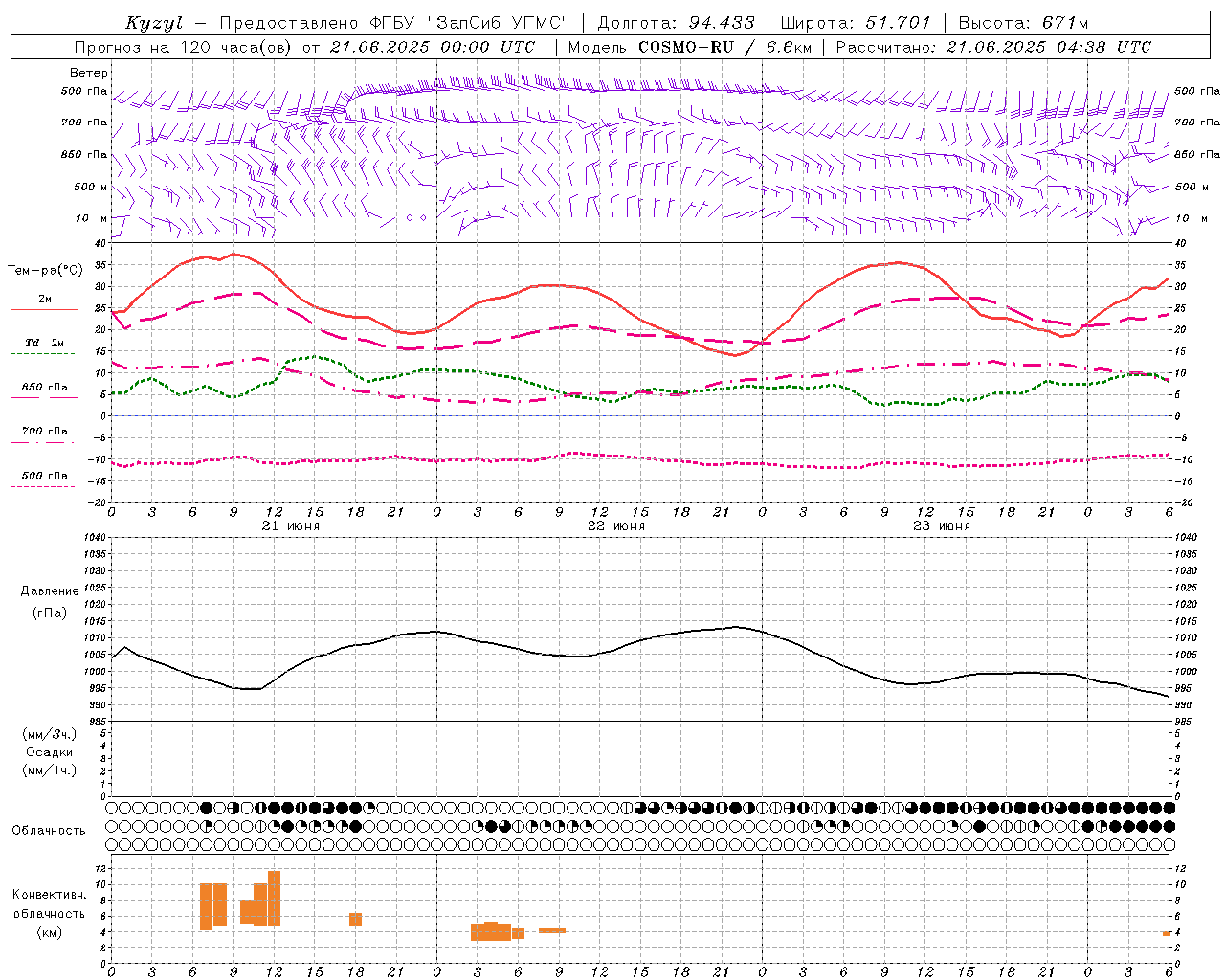Click the "850 гПа" temperature legend entry

tap(45, 387)
